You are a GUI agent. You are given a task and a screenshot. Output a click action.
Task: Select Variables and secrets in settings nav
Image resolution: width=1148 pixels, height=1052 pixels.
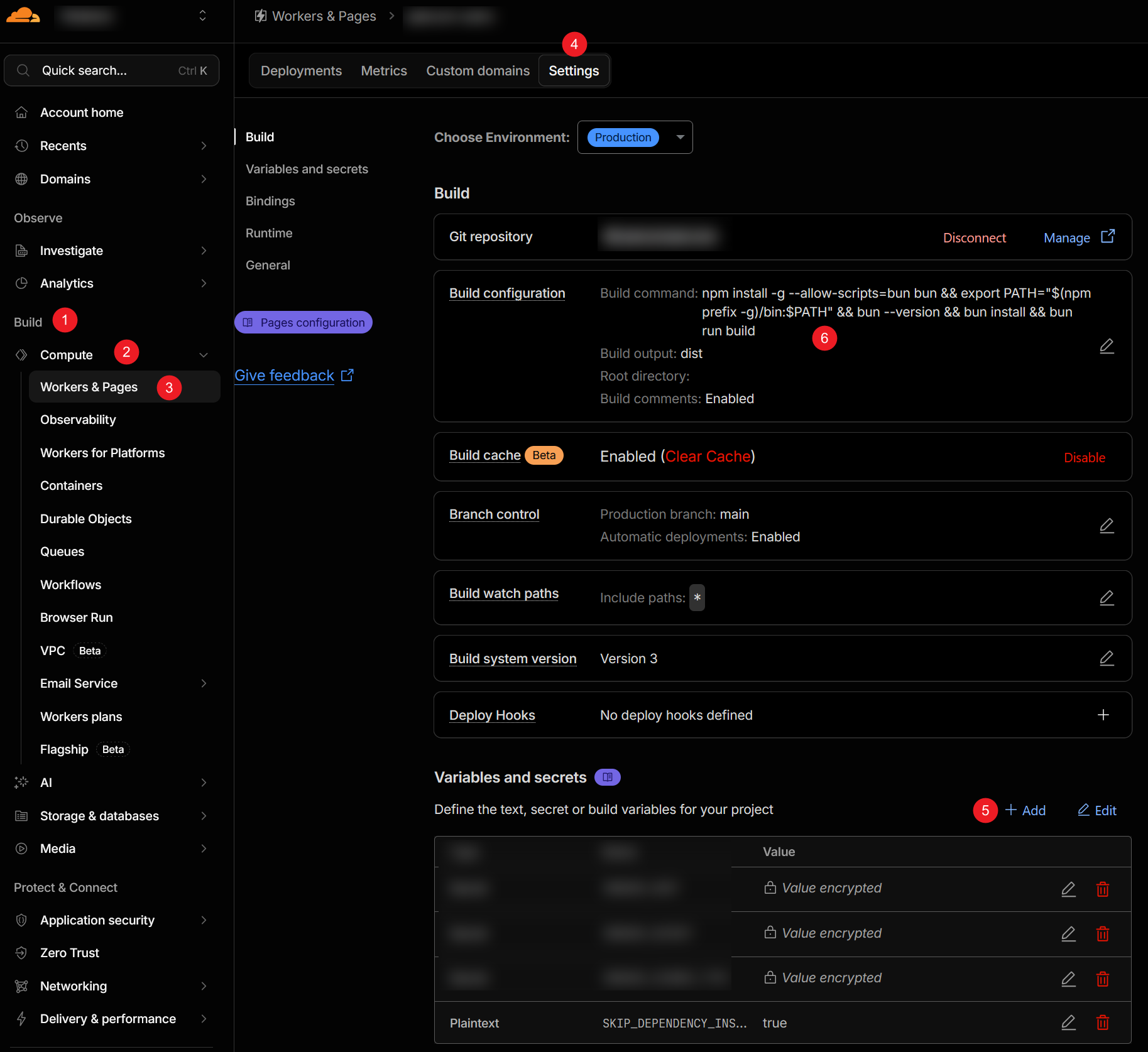click(x=307, y=169)
